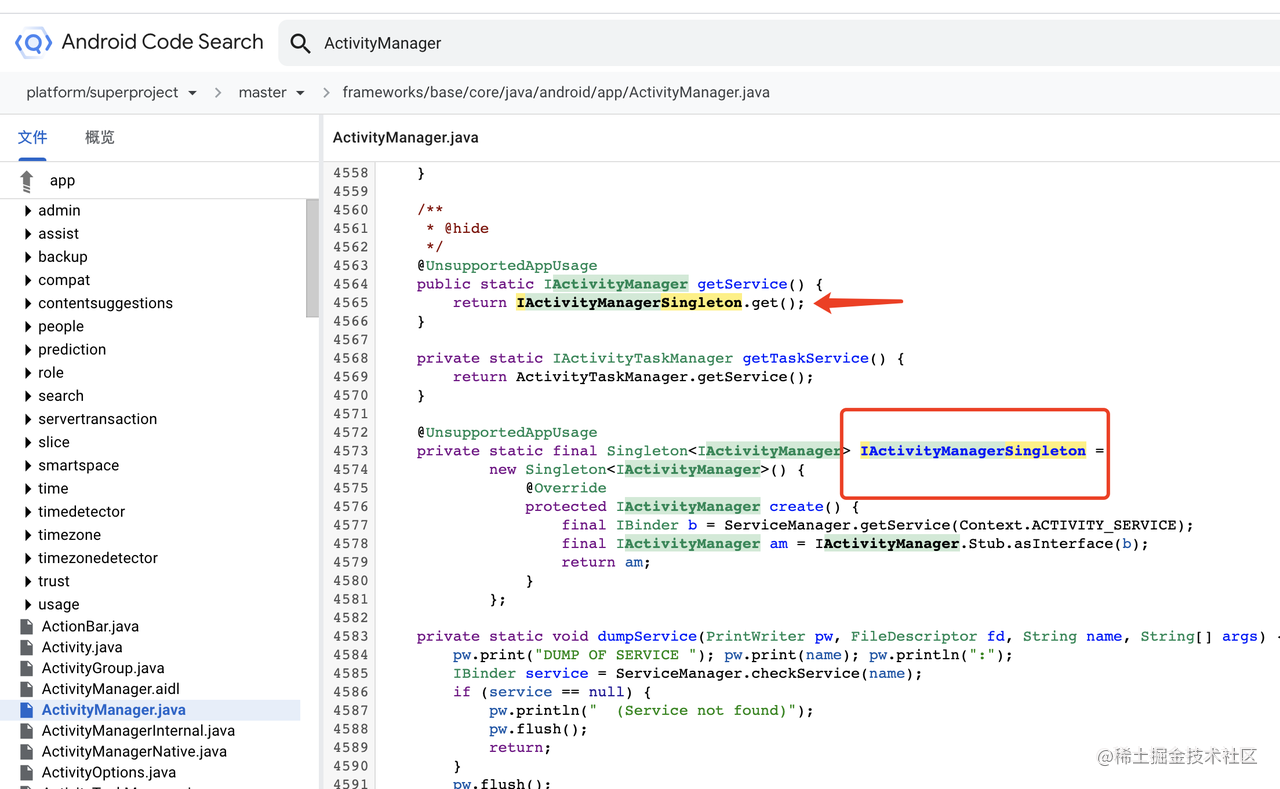This screenshot has height=789, width=1280.
Task: Switch to the 文件 tab
Action: click(33, 137)
